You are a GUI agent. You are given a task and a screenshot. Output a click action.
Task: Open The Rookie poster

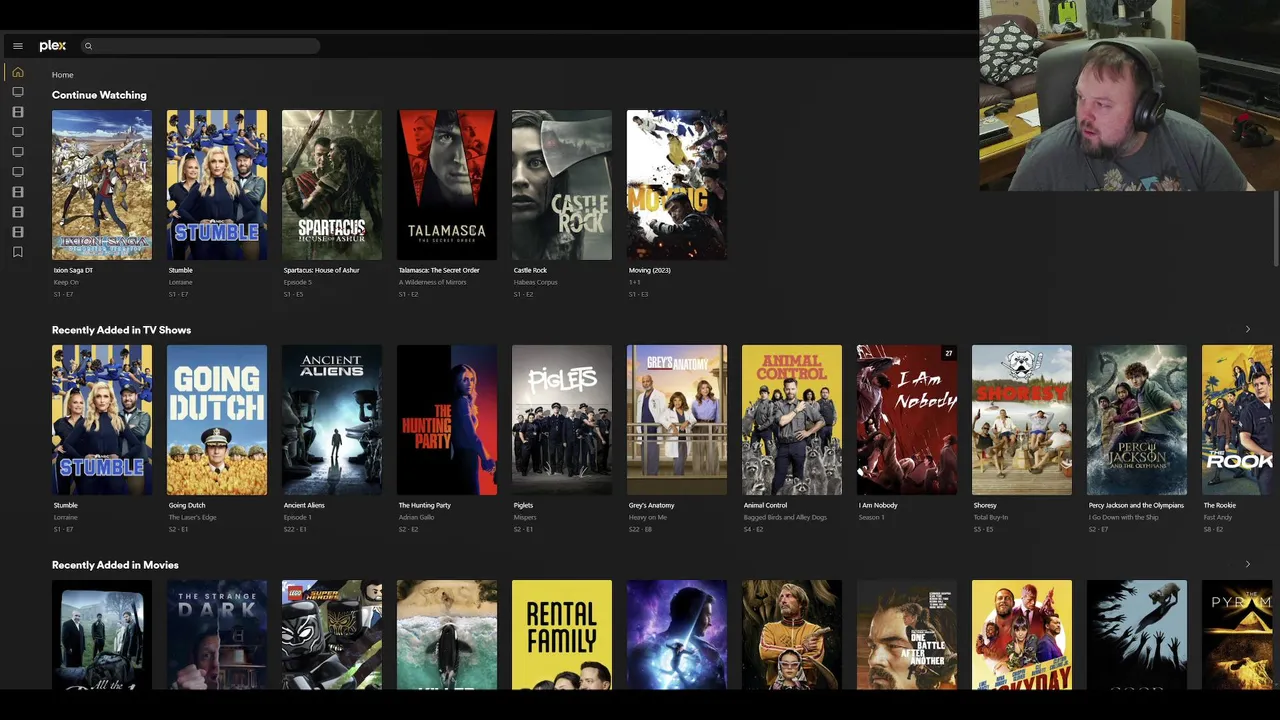click(x=1237, y=420)
